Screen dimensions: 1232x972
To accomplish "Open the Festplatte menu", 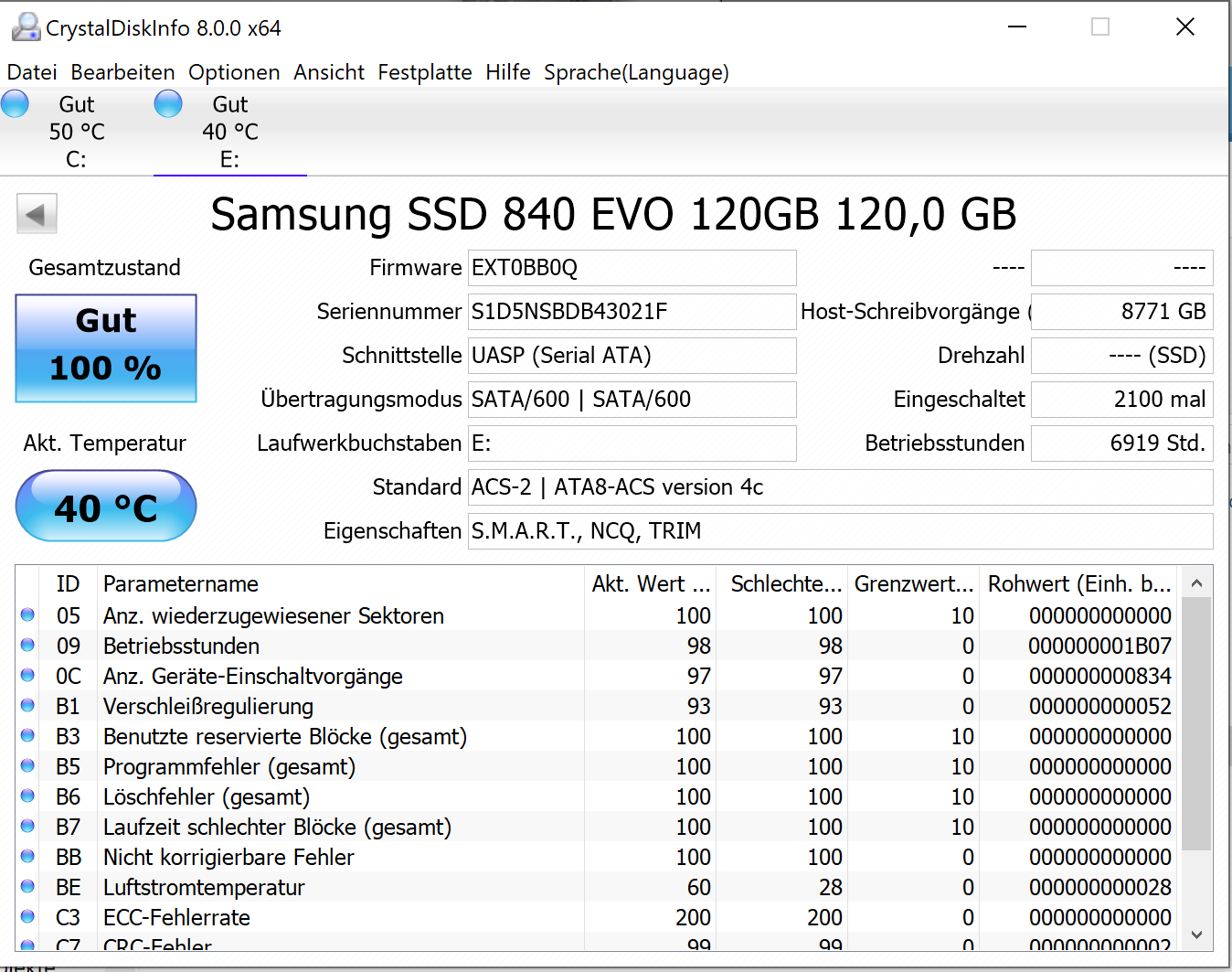I will click(425, 72).
